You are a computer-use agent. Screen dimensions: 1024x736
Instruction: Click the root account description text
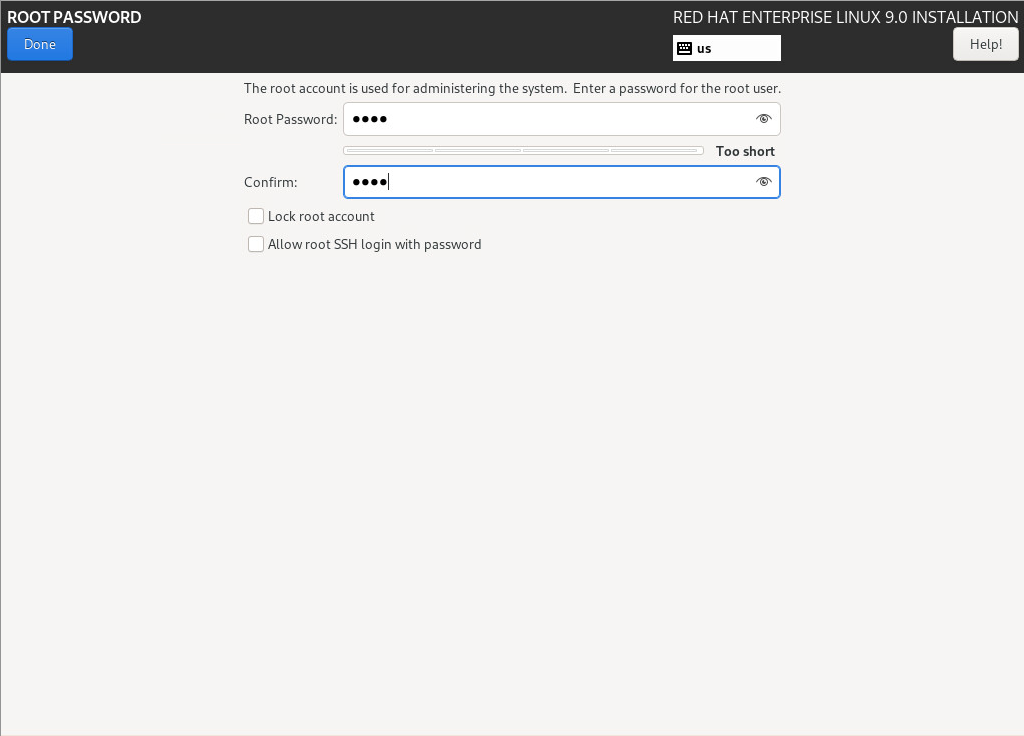[x=512, y=88]
